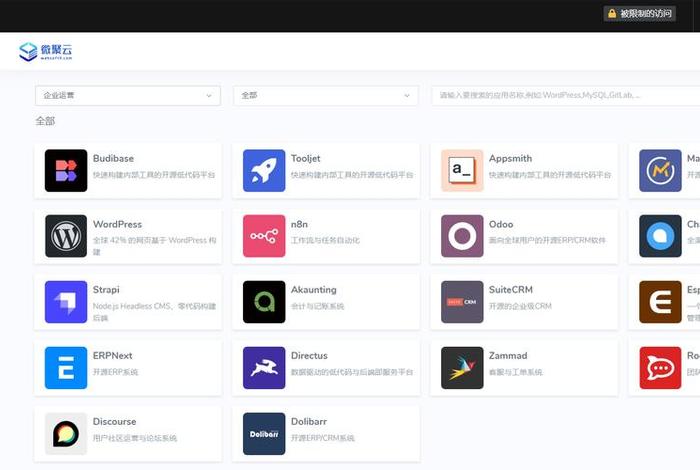Expand the 全部 filter dropdown
The image size is (700, 470).
pos(325,95)
